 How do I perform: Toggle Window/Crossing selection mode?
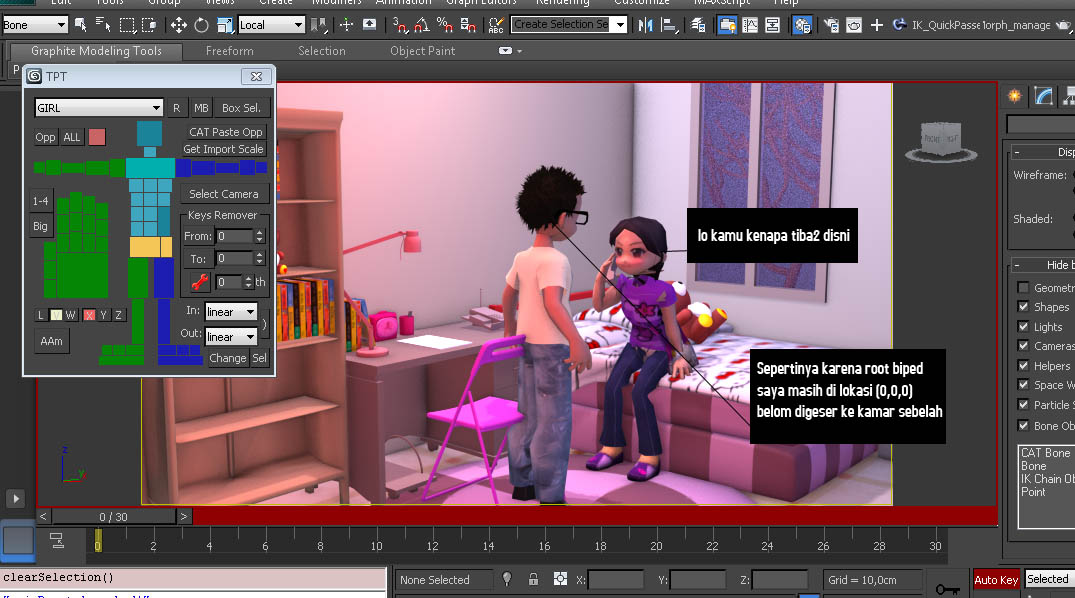coord(149,25)
